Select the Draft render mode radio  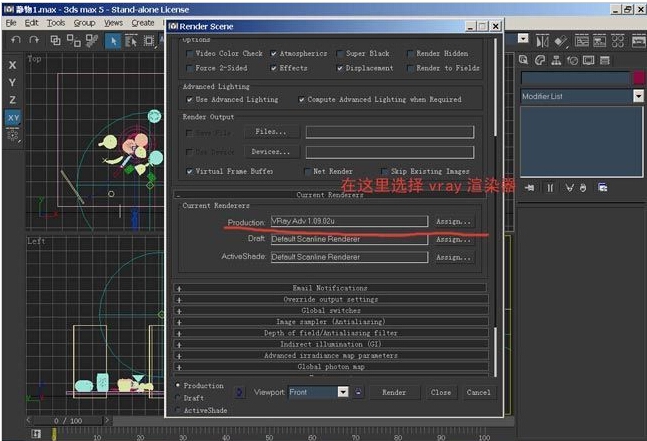[x=178, y=398]
